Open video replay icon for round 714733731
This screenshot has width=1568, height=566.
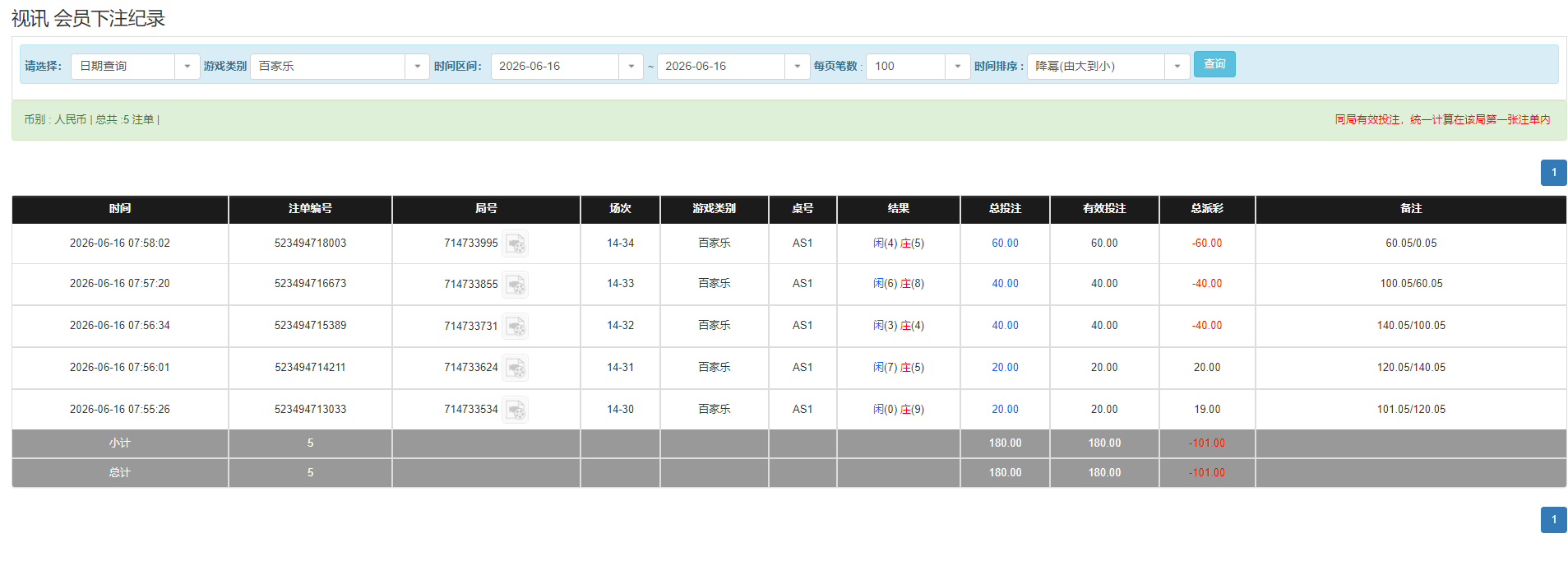coord(516,327)
